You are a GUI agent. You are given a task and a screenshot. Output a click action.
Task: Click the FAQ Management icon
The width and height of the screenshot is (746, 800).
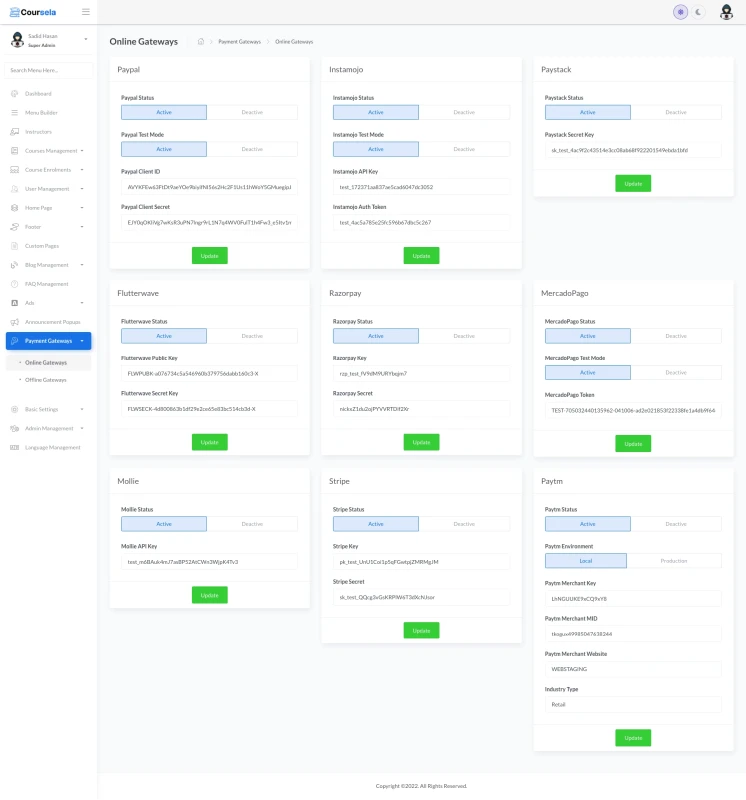click(15, 284)
